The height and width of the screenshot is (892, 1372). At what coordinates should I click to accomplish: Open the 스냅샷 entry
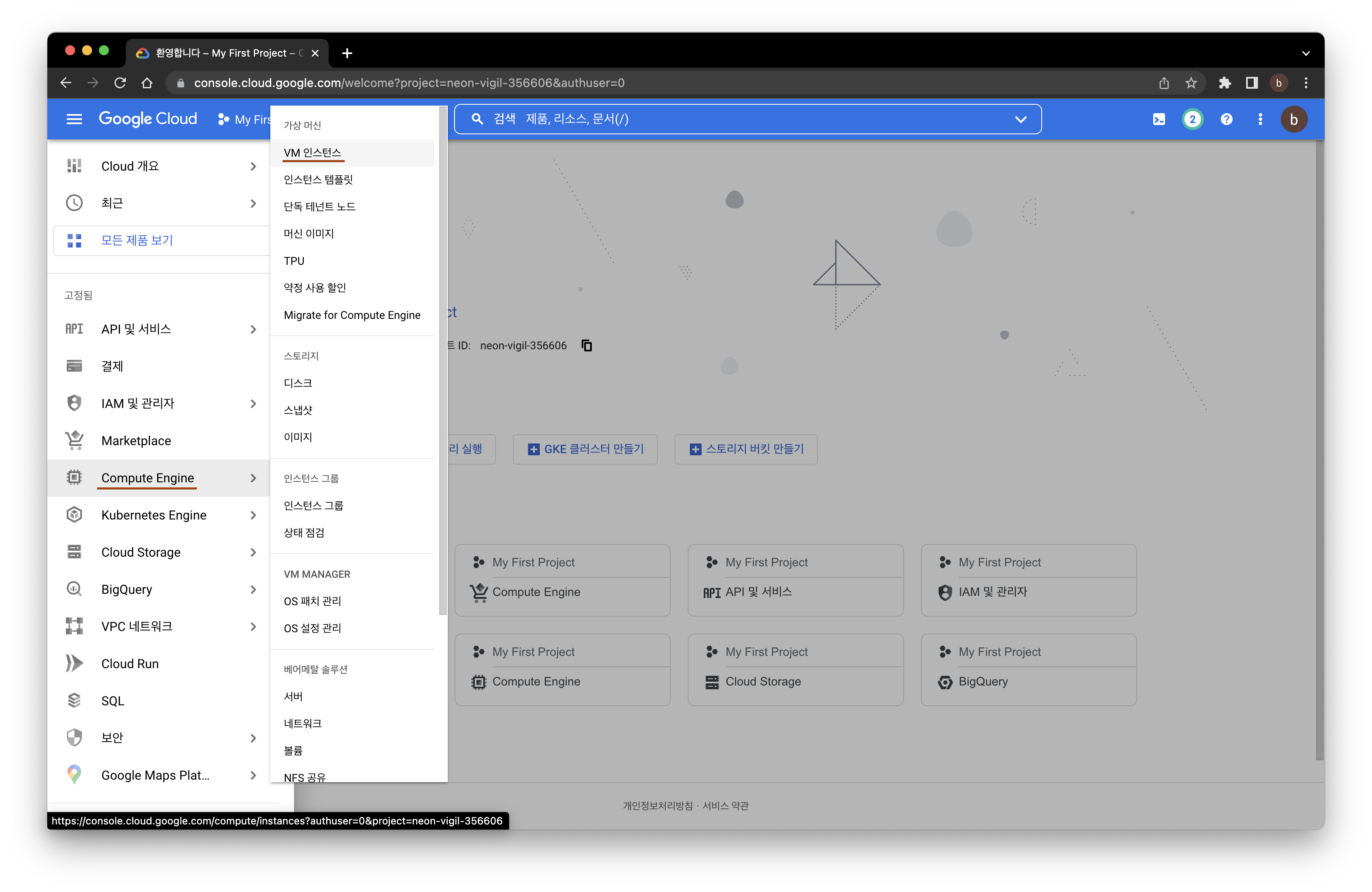click(352, 410)
